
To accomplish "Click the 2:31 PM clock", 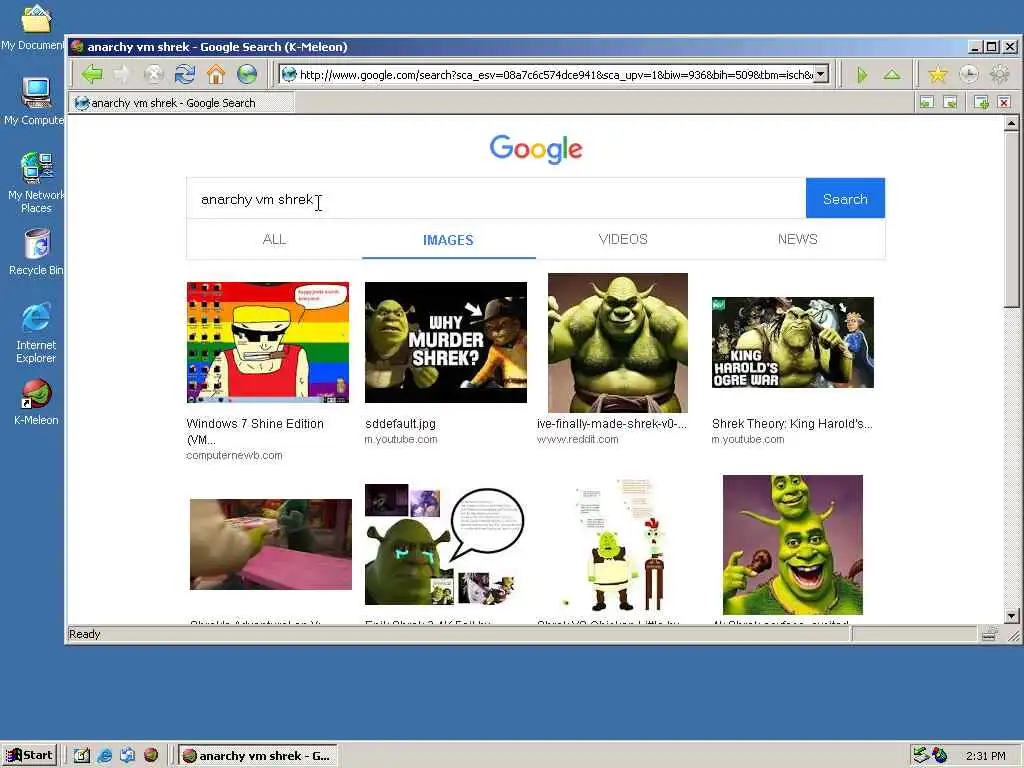I will click(x=986, y=756).
